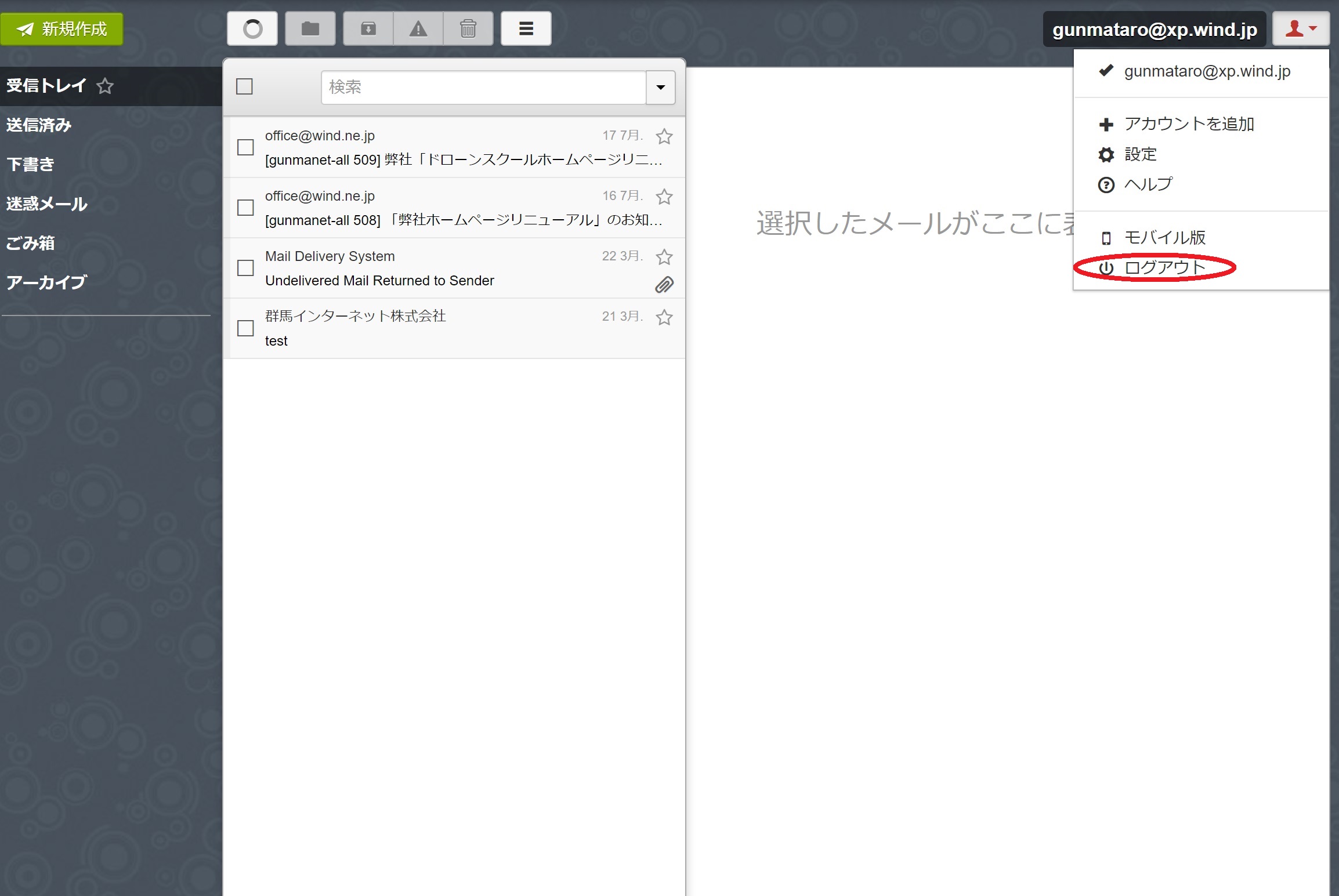The height and width of the screenshot is (896, 1339).
Task: Click the 新規作成 compose button
Action: 61,29
